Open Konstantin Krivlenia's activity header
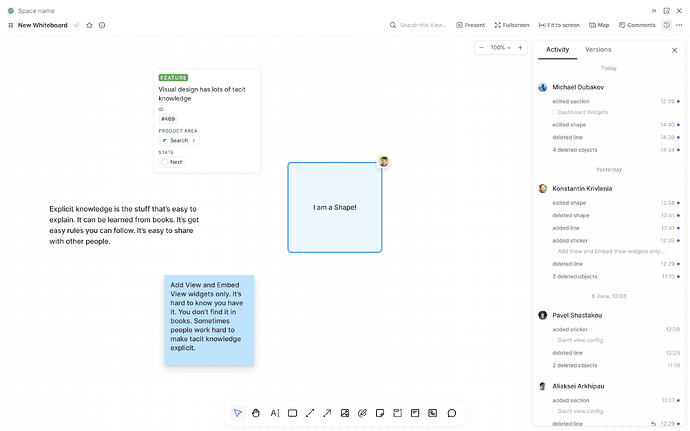The width and height of the screenshot is (690, 431). (x=575, y=188)
